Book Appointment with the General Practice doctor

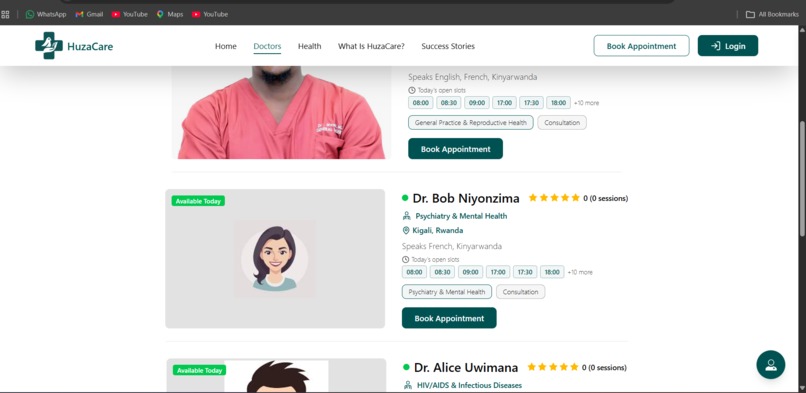coord(455,148)
